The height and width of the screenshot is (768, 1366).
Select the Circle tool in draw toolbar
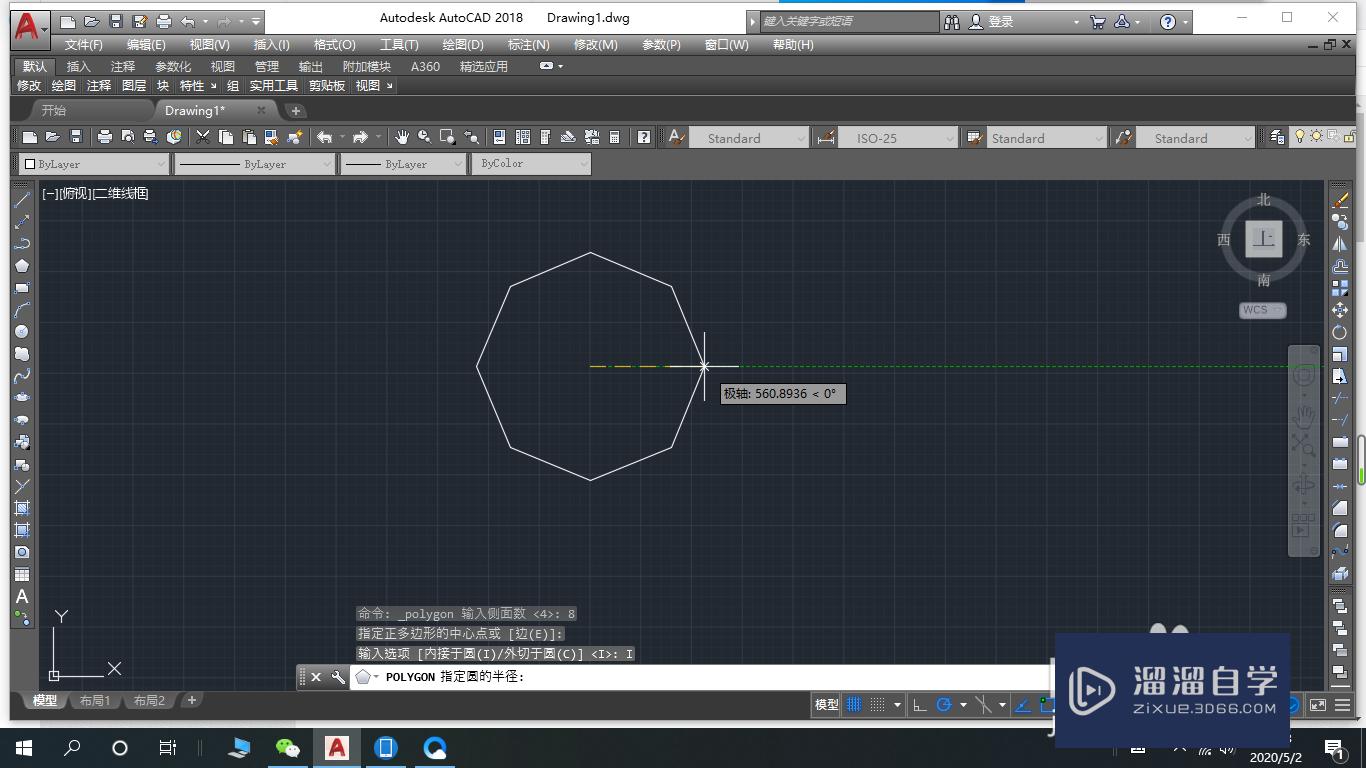[x=21, y=332]
